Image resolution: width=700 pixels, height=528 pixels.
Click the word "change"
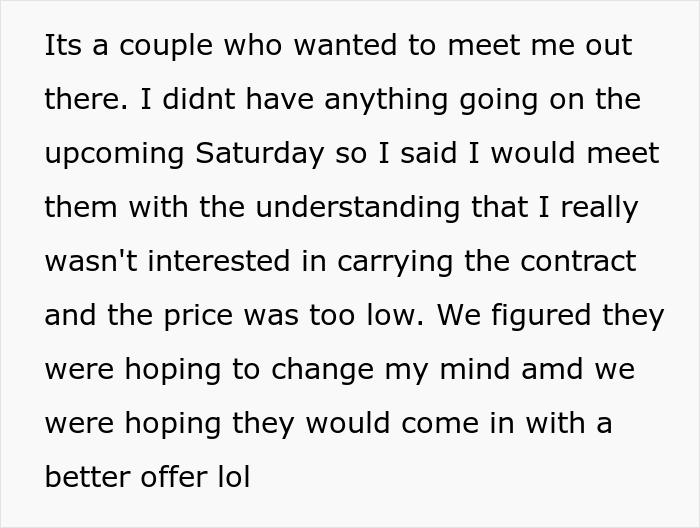pyautogui.click(x=323, y=370)
